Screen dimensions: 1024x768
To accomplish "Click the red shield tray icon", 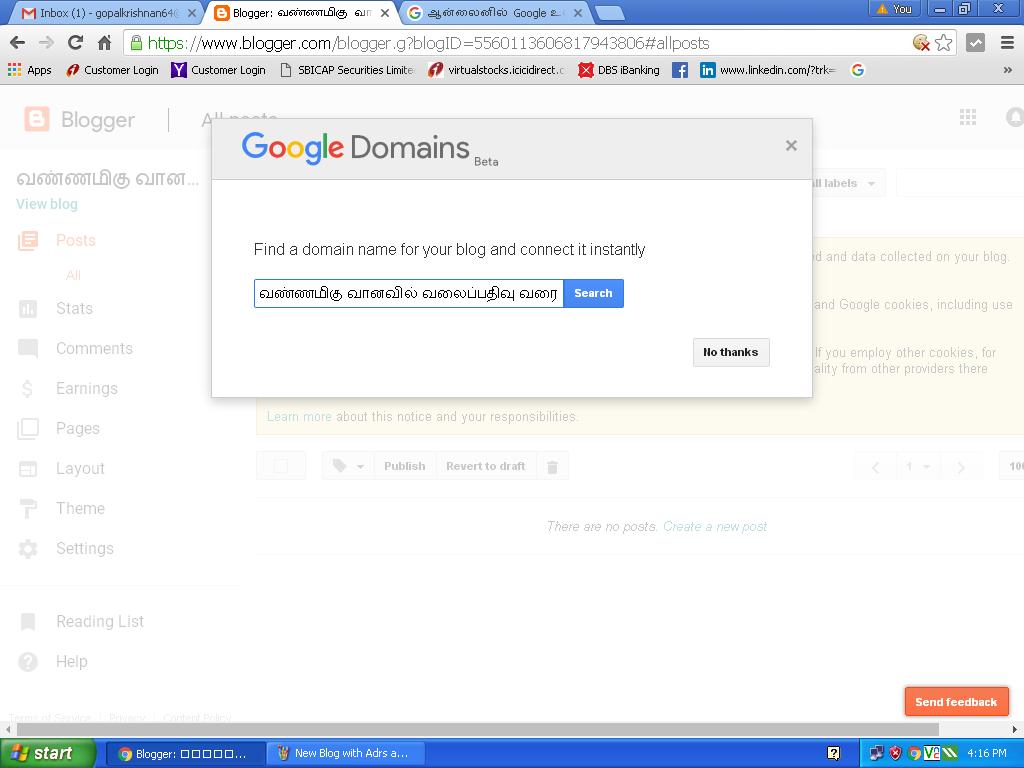I will tap(895, 753).
